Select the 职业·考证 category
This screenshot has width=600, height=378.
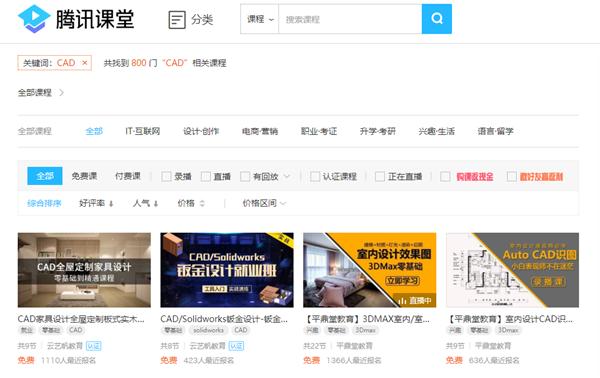319,131
